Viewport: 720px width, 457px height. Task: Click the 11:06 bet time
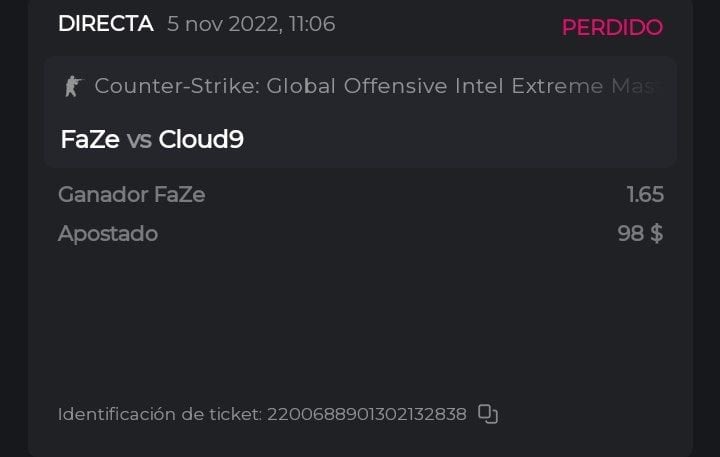click(310, 24)
